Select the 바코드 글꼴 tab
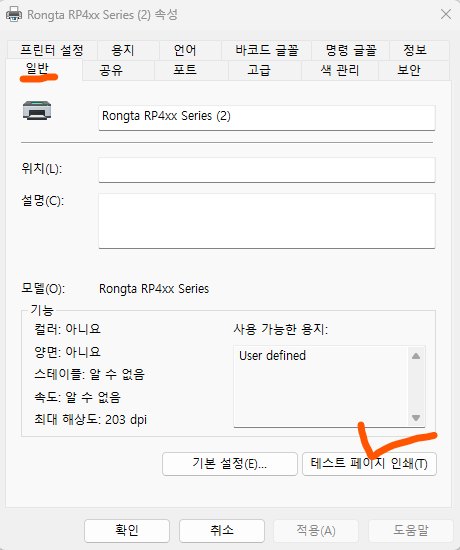460x550 pixels. click(x=267, y=50)
